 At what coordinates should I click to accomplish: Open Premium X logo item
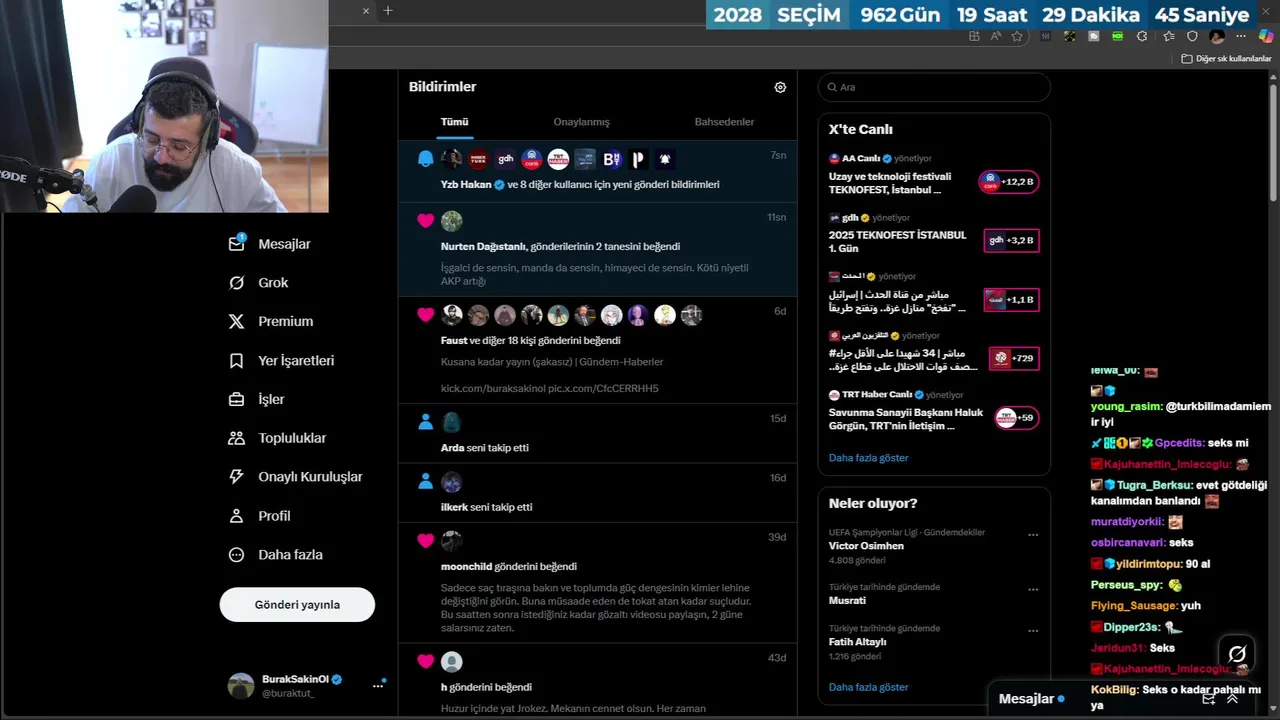(x=270, y=322)
